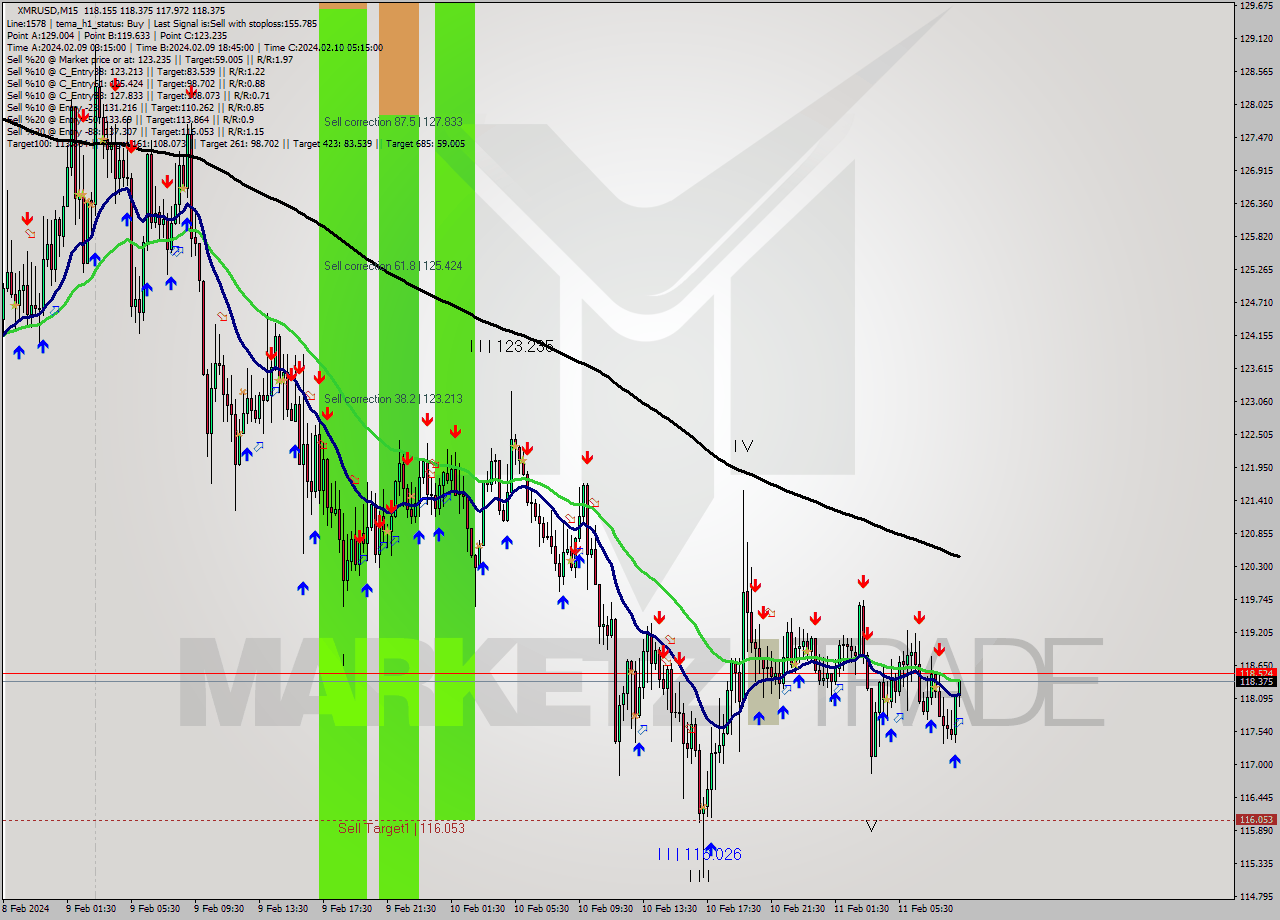Screen dimensions: 1280x920
Task: Click the 'I V' wave label
Action: tap(743, 446)
